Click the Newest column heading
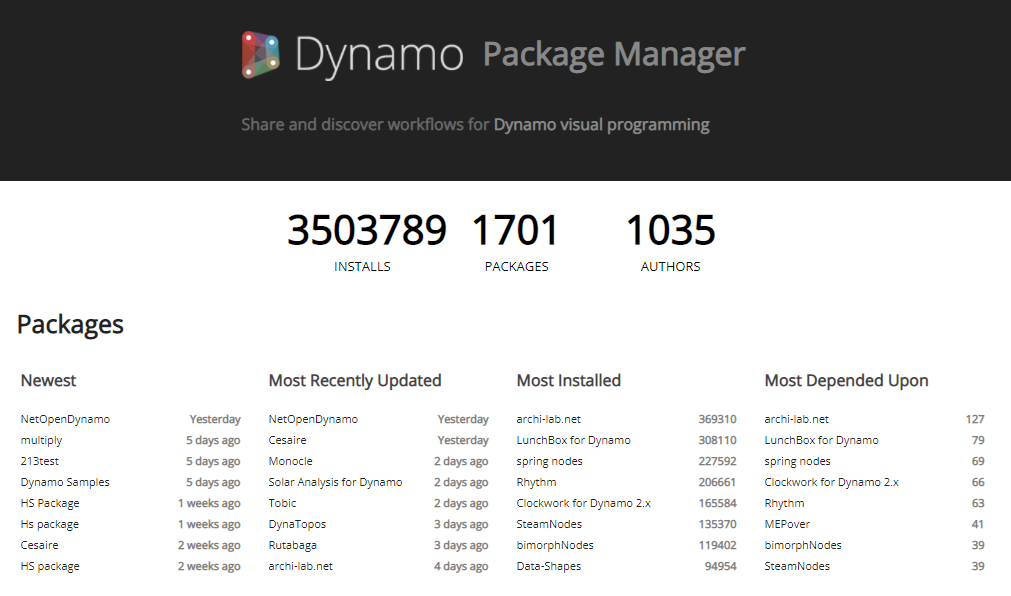The image size is (1011, 596). pyautogui.click(x=48, y=381)
